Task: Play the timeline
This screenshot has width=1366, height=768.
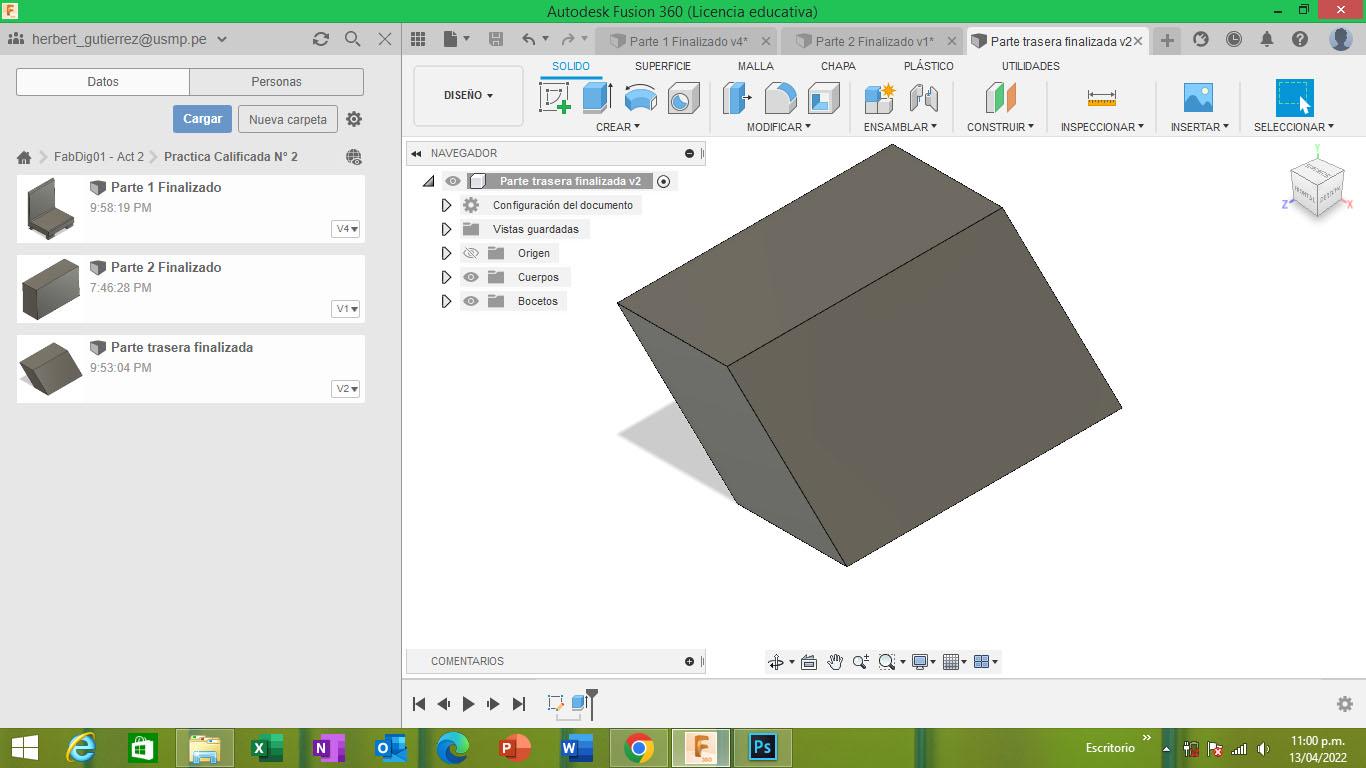Action: (x=468, y=704)
